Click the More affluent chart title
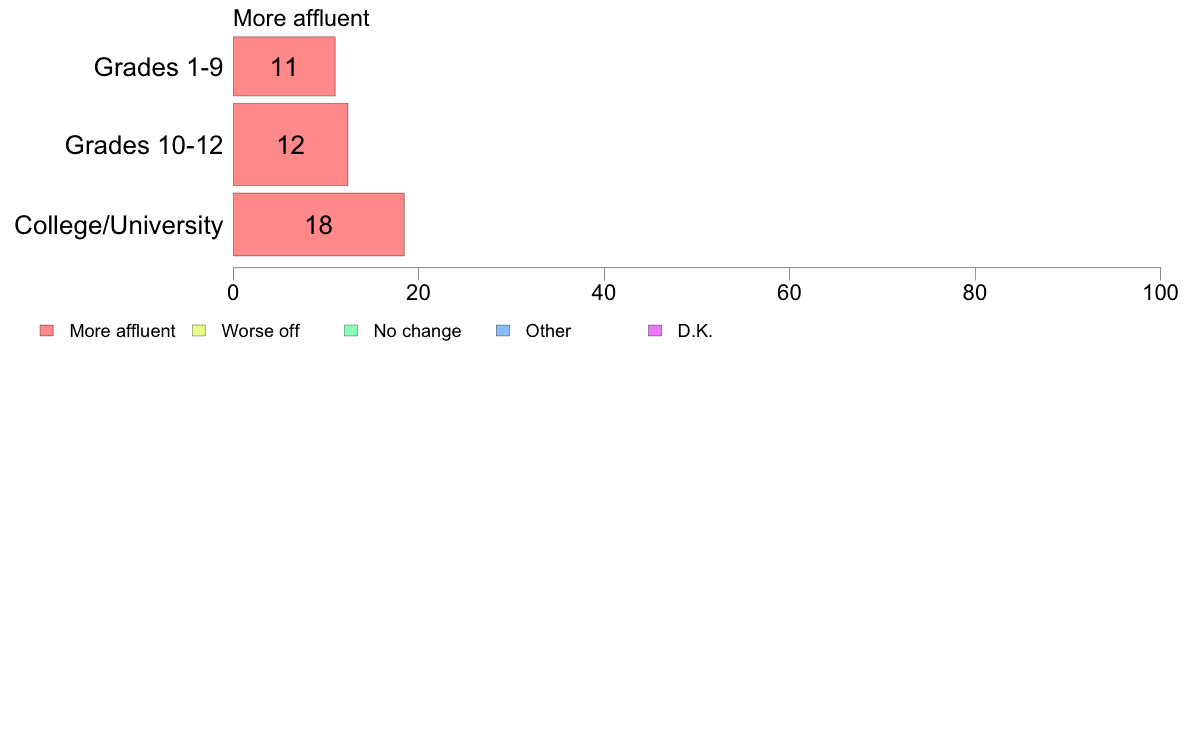Screen dimensions: 1188x736 tap(302, 18)
